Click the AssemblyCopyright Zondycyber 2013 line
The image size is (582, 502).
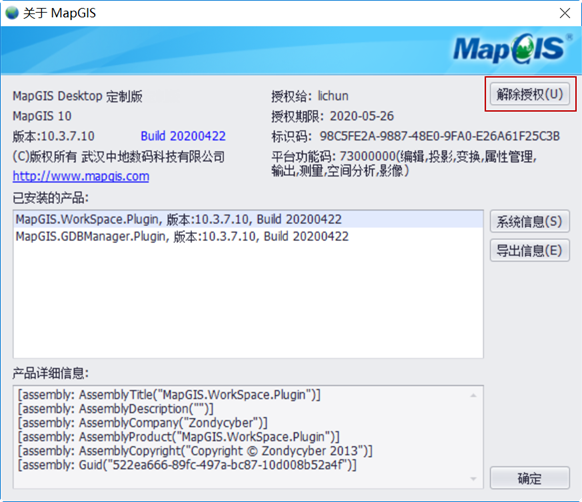[195, 451]
